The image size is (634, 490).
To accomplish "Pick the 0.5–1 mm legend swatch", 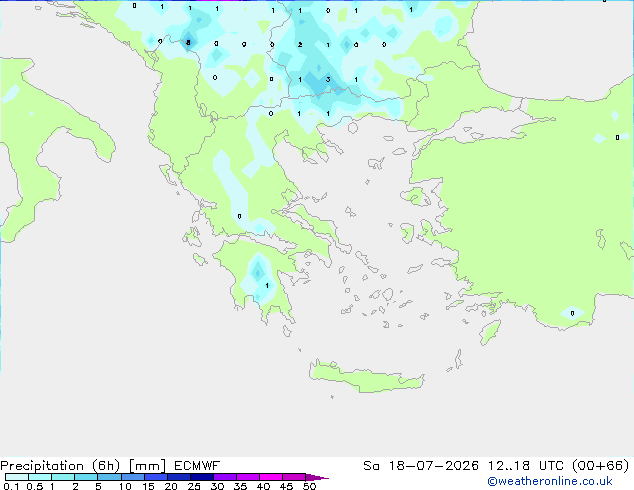I will click(x=40, y=477).
